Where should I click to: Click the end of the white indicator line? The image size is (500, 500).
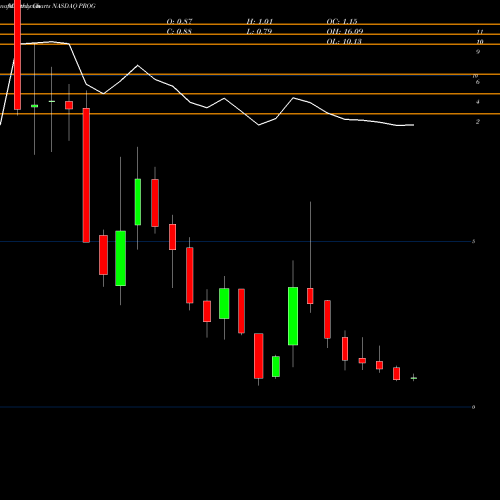click(413, 125)
